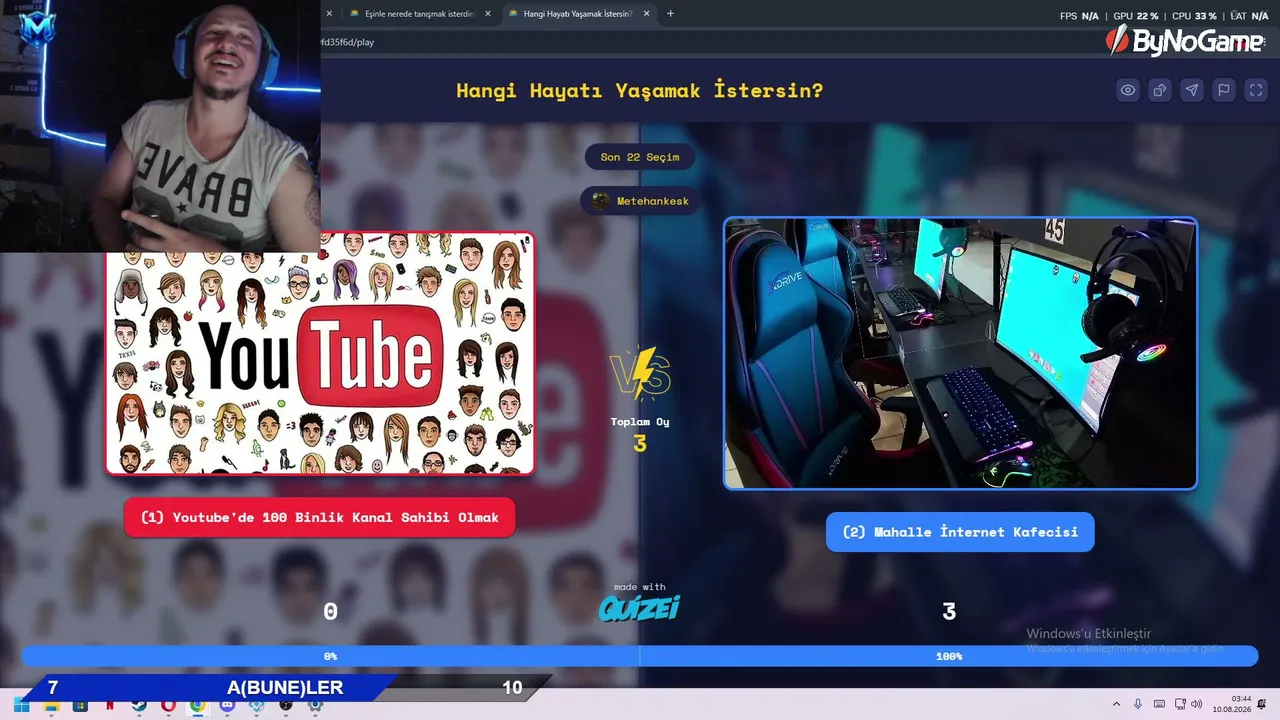Open Microsoft Store from the taskbar
This screenshot has height=720, width=1280.
click(x=80, y=705)
